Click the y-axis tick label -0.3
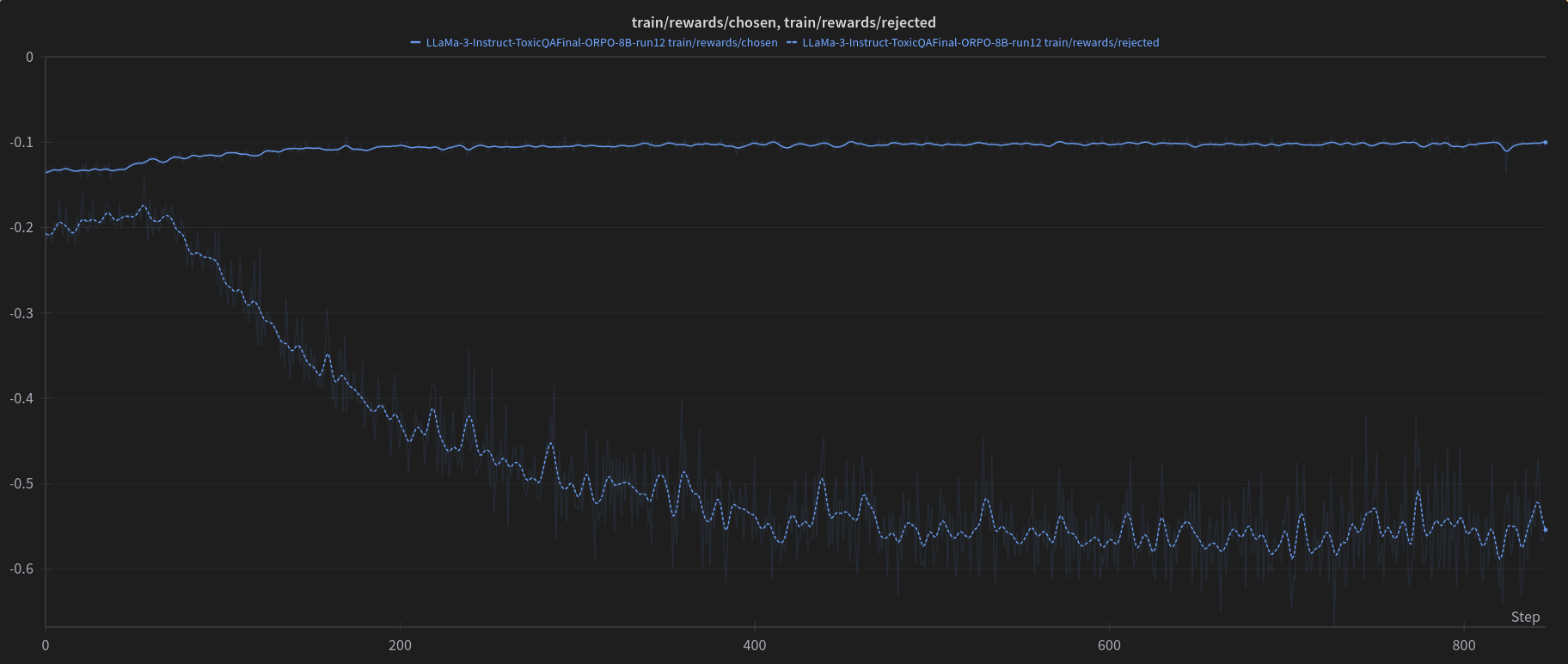 click(21, 313)
